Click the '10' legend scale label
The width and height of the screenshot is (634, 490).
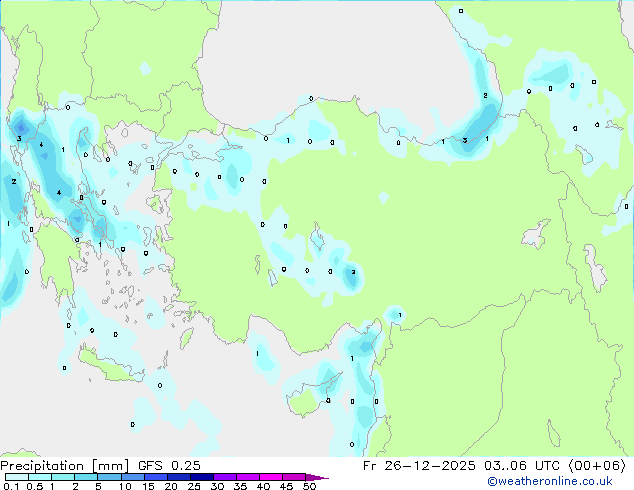pyautogui.click(x=125, y=486)
